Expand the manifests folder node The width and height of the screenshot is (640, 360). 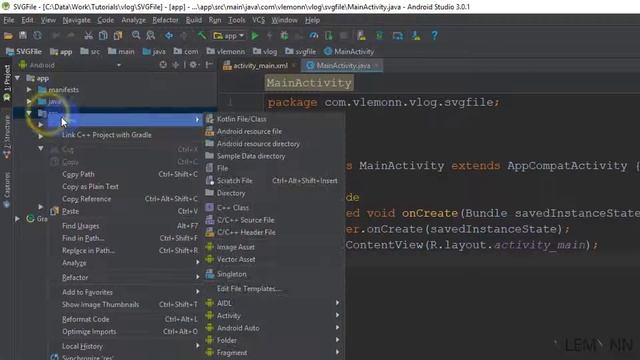[x=29, y=89]
